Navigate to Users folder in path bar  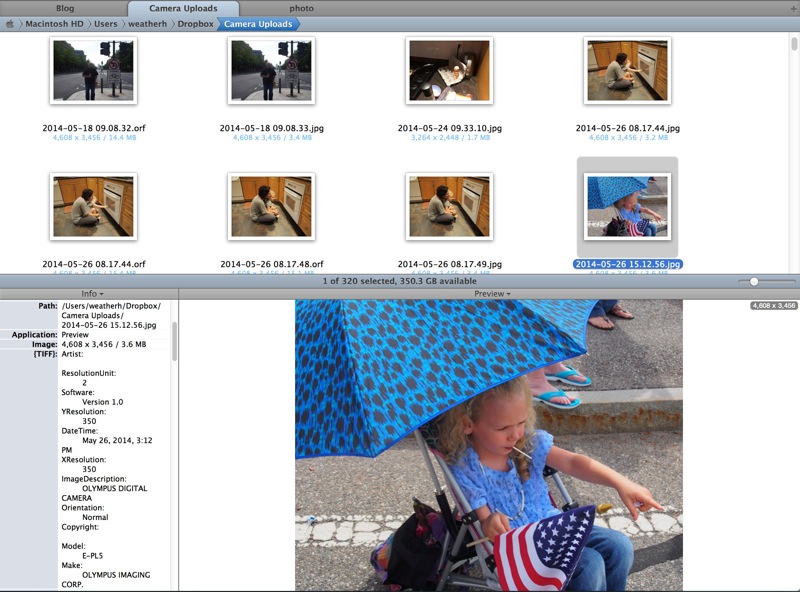(106, 24)
